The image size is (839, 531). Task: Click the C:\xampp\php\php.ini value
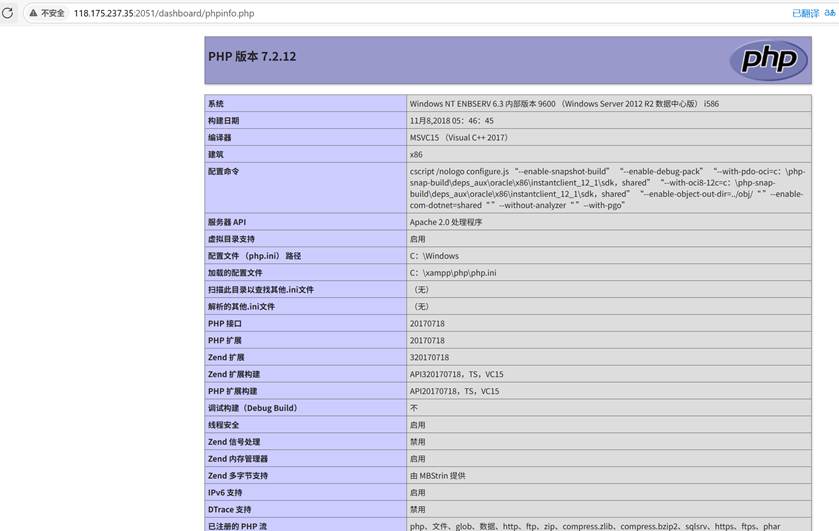pyautogui.click(x=453, y=273)
